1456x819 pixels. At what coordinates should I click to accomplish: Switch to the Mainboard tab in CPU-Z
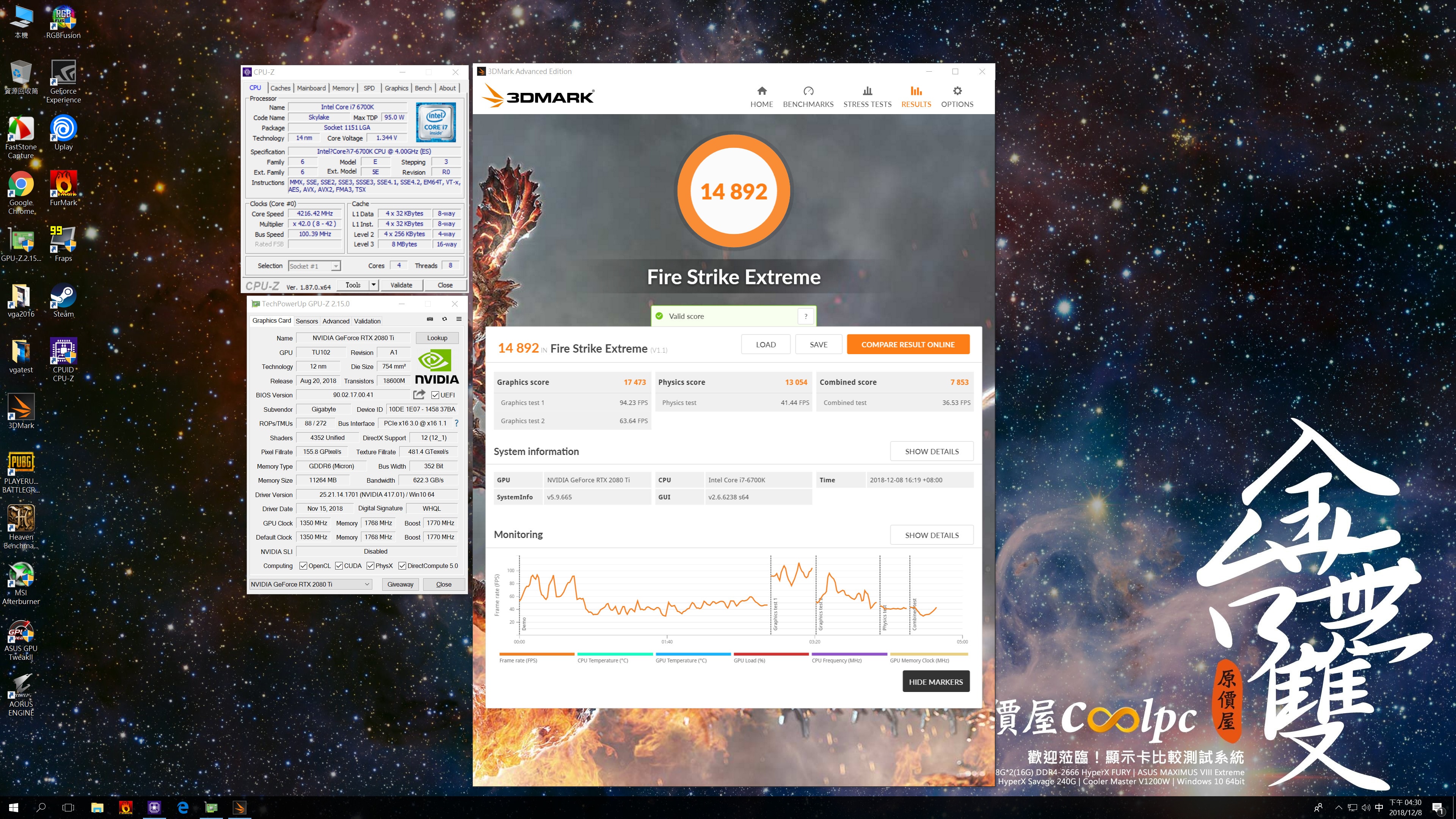pyautogui.click(x=311, y=88)
